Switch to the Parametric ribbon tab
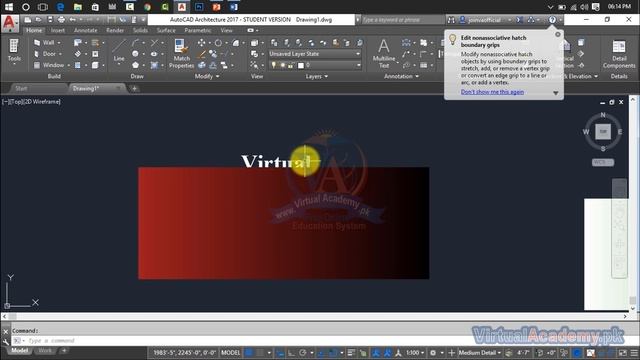The image size is (640, 360). click(x=198, y=30)
